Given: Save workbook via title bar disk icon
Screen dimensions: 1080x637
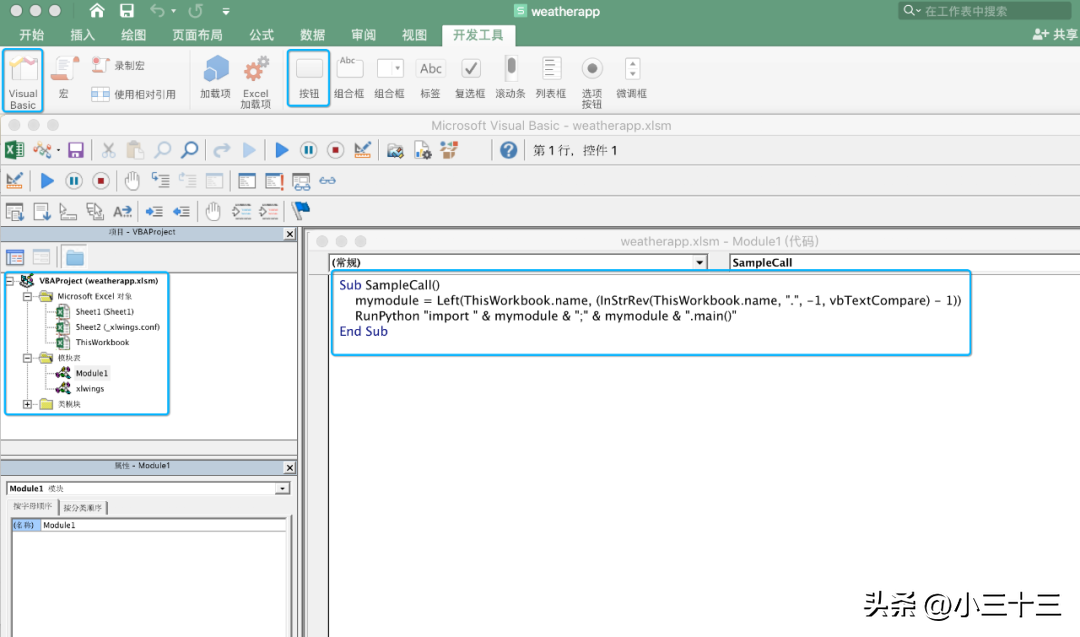Looking at the screenshot, I should [x=127, y=10].
